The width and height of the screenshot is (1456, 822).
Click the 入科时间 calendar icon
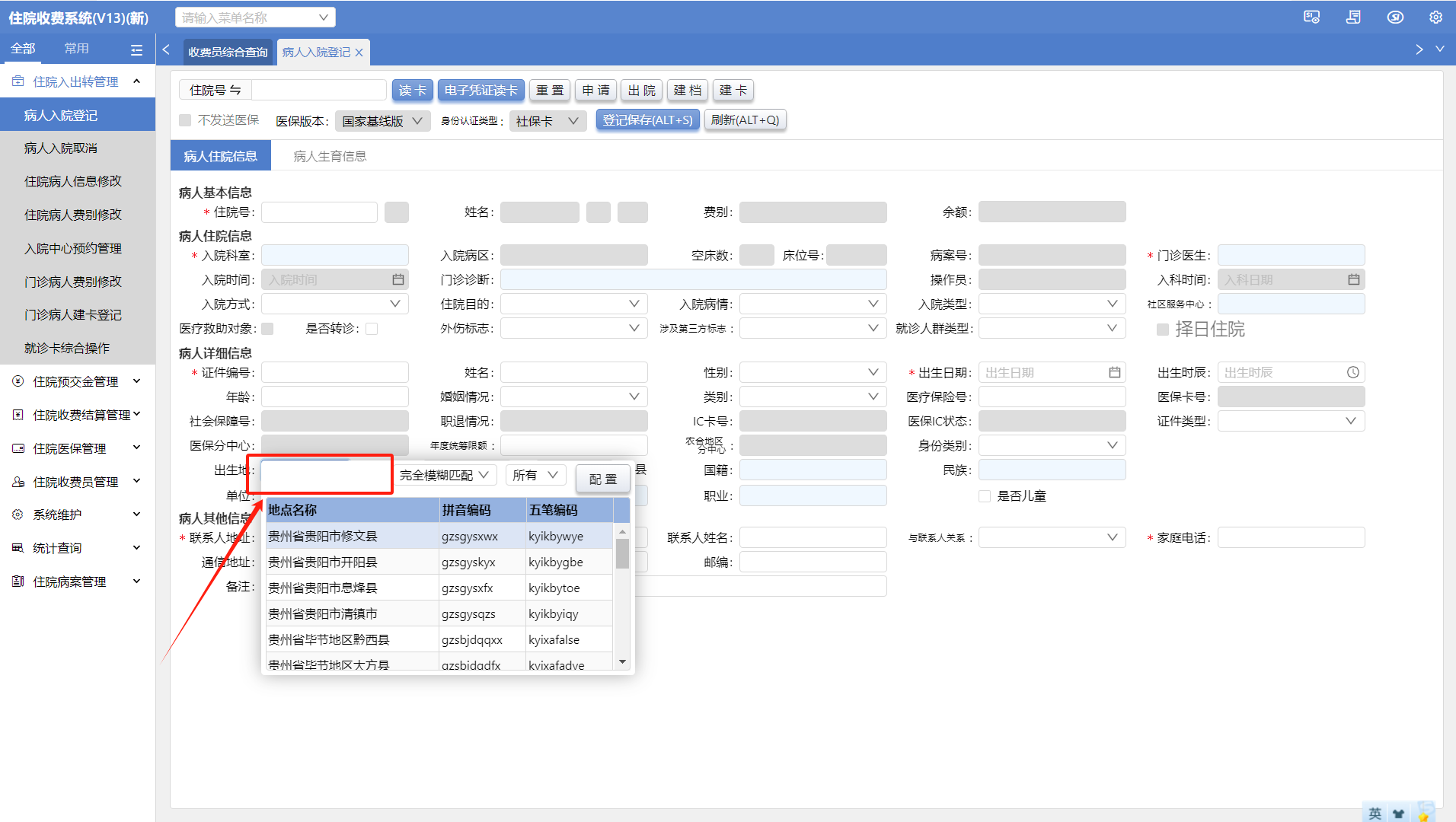1353,280
